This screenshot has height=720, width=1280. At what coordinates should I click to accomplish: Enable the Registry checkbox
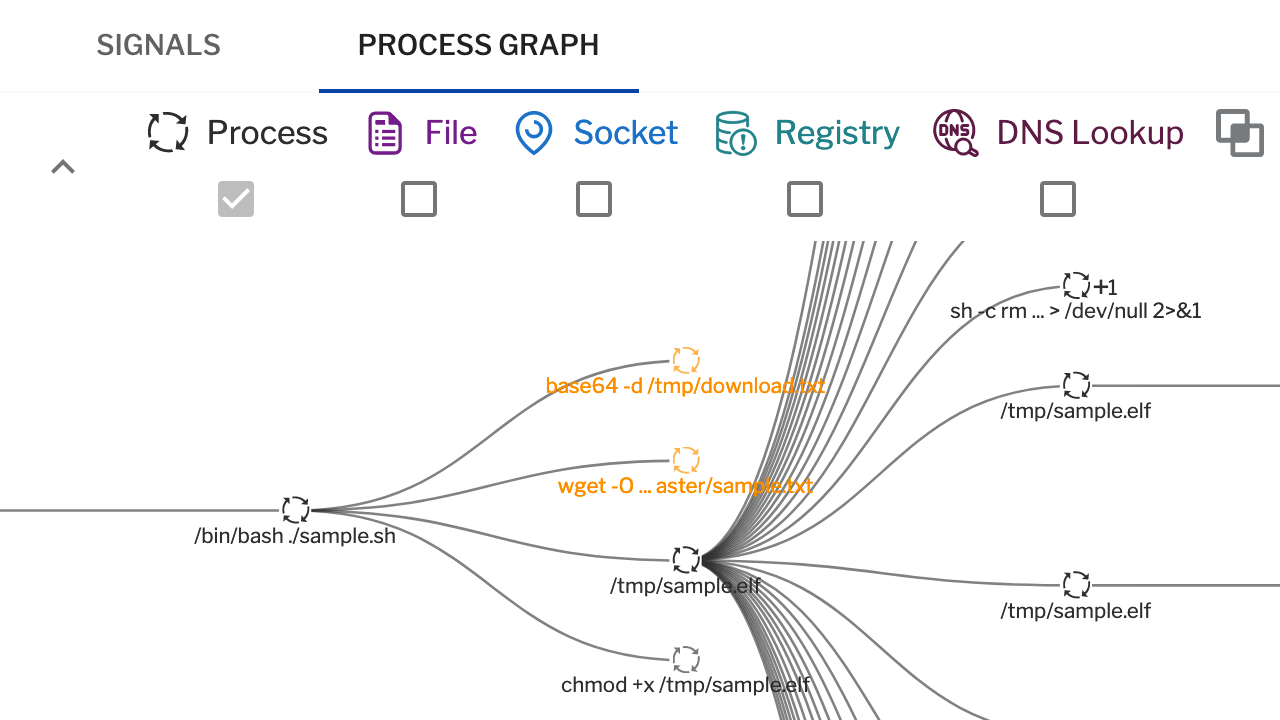pyautogui.click(x=805, y=199)
